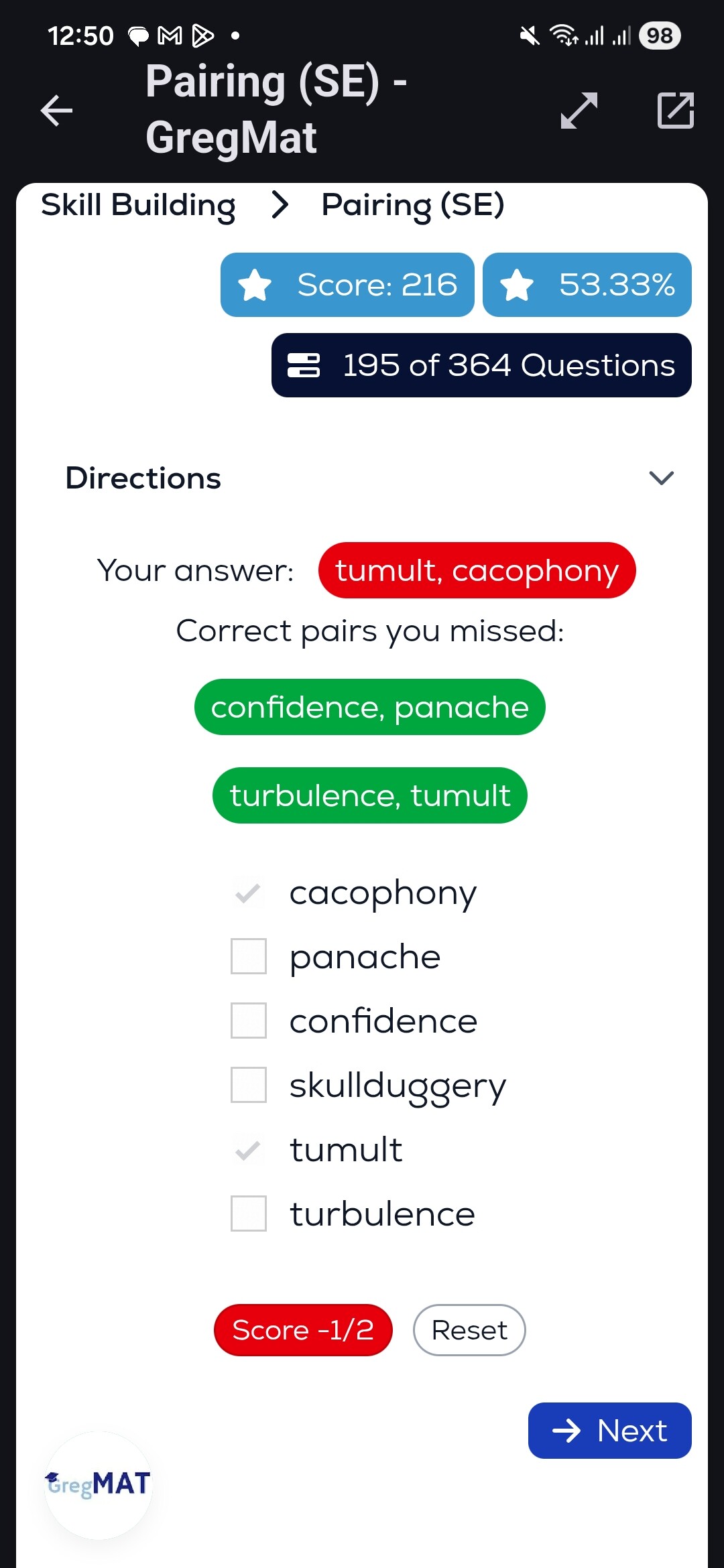Tap the back arrow icon
Viewport: 724px width, 1568px height.
point(56,111)
